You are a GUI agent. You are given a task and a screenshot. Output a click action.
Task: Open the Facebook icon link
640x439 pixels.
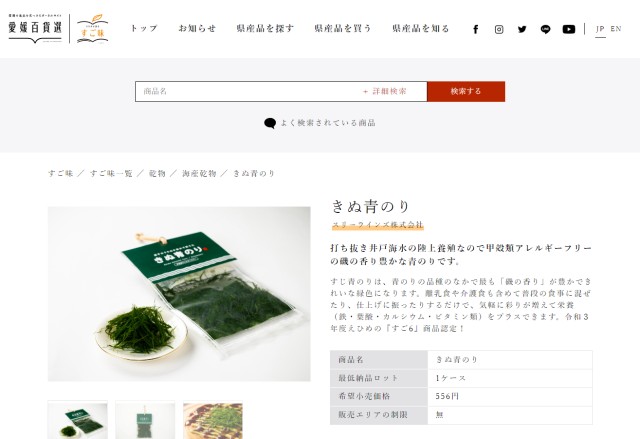(x=476, y=29)
